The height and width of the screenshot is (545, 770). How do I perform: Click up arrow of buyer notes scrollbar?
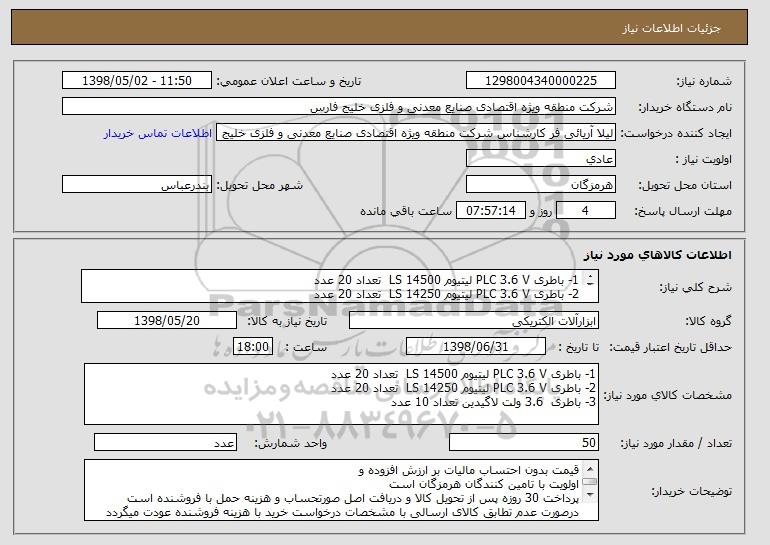click(x=590, y=467)
